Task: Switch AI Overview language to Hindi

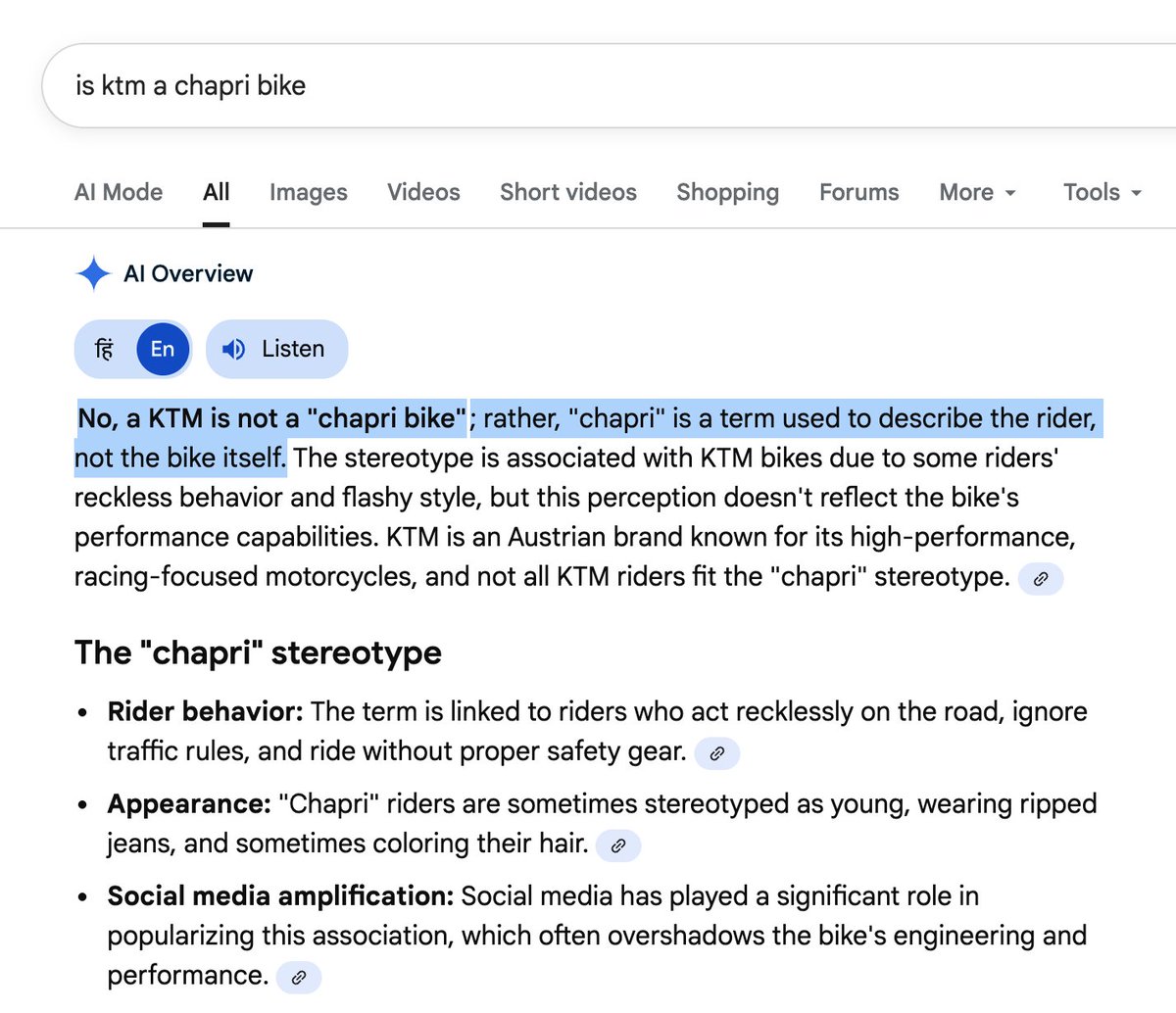Action: [x=105, y=349]
